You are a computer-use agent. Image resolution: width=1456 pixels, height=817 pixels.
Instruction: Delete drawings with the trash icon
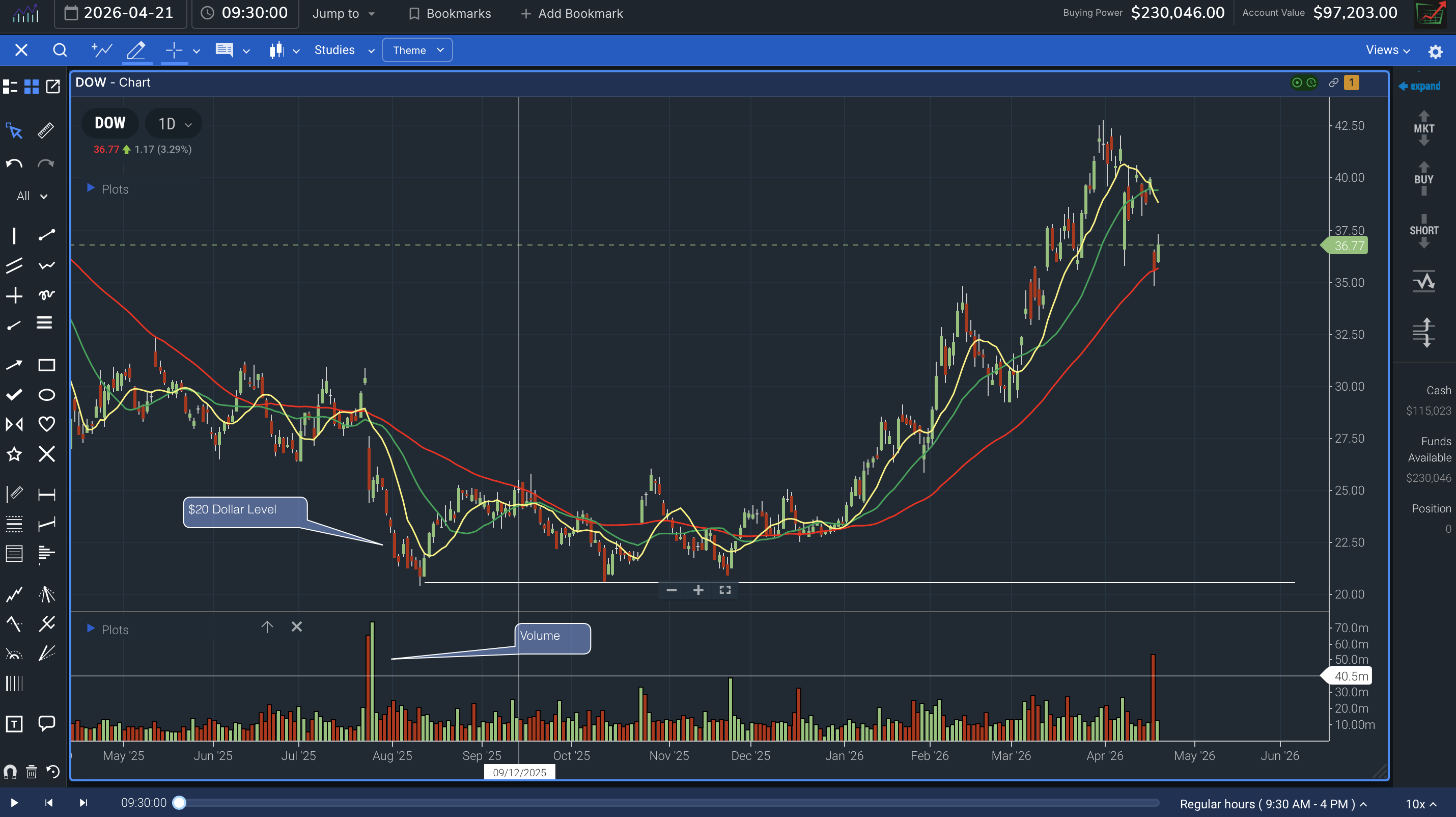(x=32, y=771)
